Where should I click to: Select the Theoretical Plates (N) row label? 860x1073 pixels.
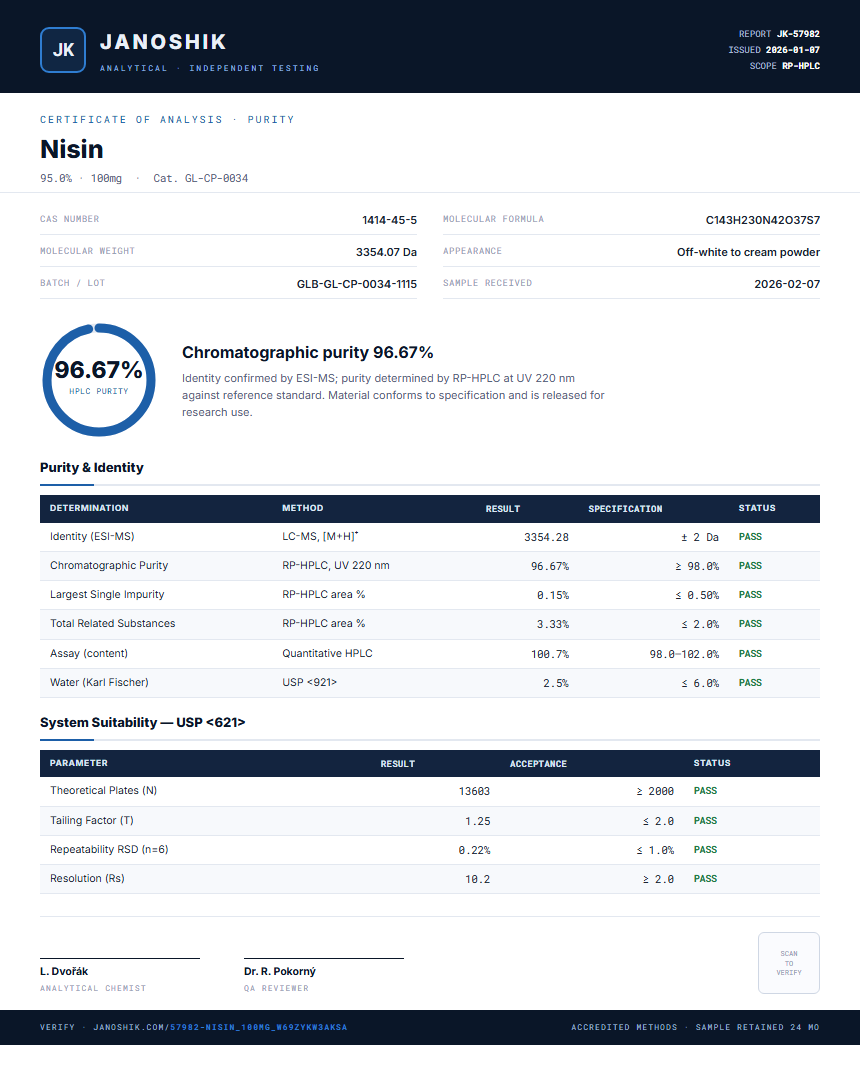pos(103,790)
